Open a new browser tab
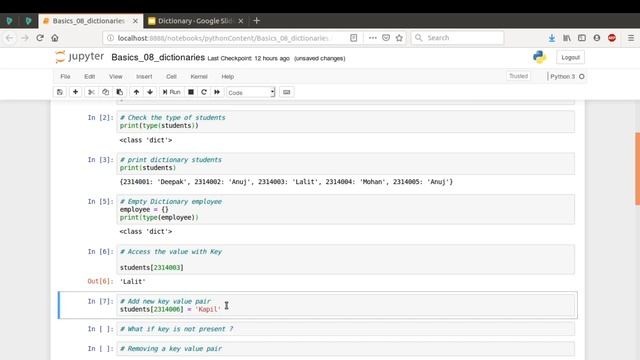This screenshot has height=360, width=640. pyautogui.click(x=256, y=21)
